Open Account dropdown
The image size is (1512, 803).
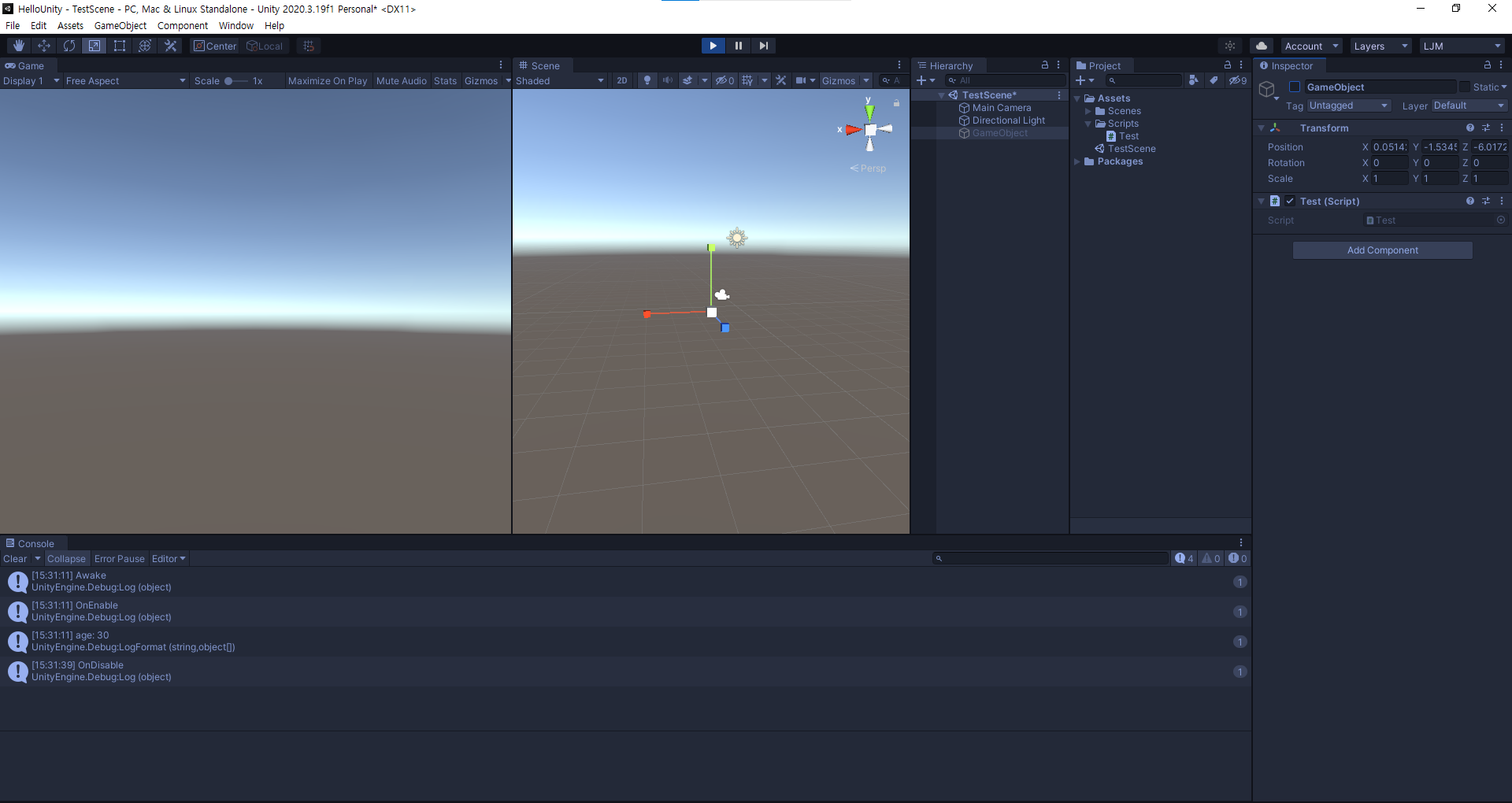click(1312, 46)
